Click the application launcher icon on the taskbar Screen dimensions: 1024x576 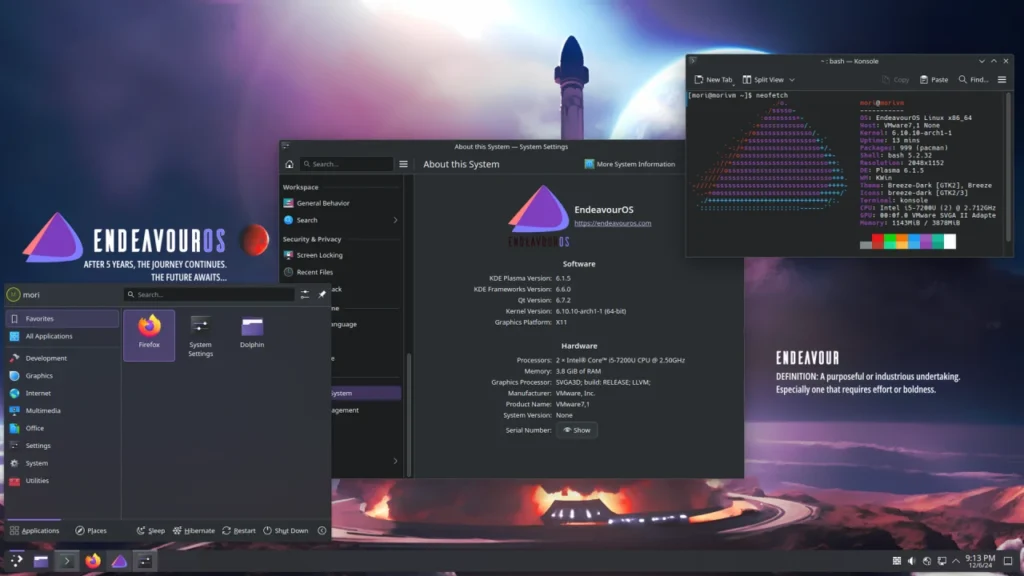pos(16,560)
